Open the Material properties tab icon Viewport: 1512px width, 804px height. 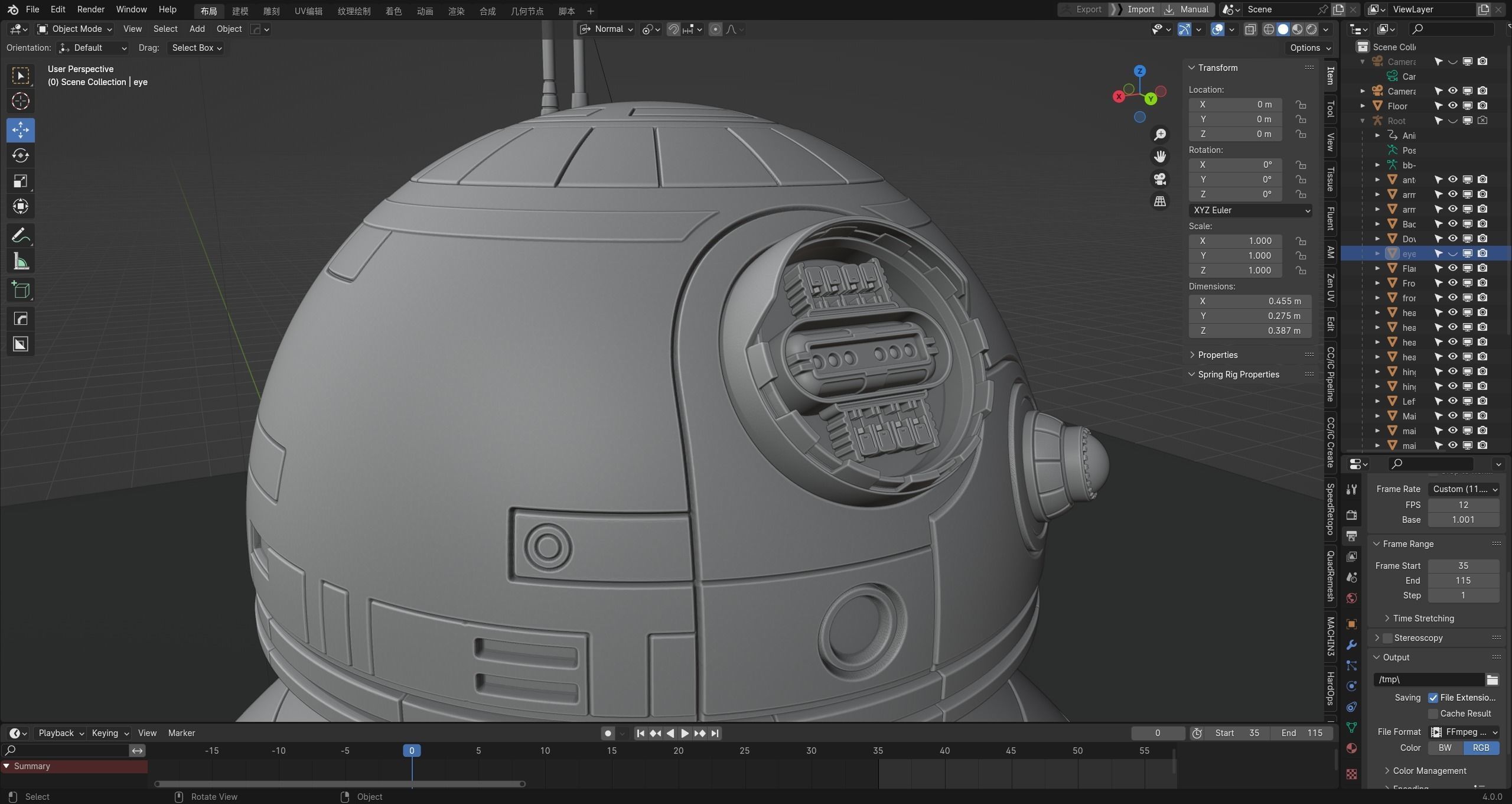point(1351,748)
